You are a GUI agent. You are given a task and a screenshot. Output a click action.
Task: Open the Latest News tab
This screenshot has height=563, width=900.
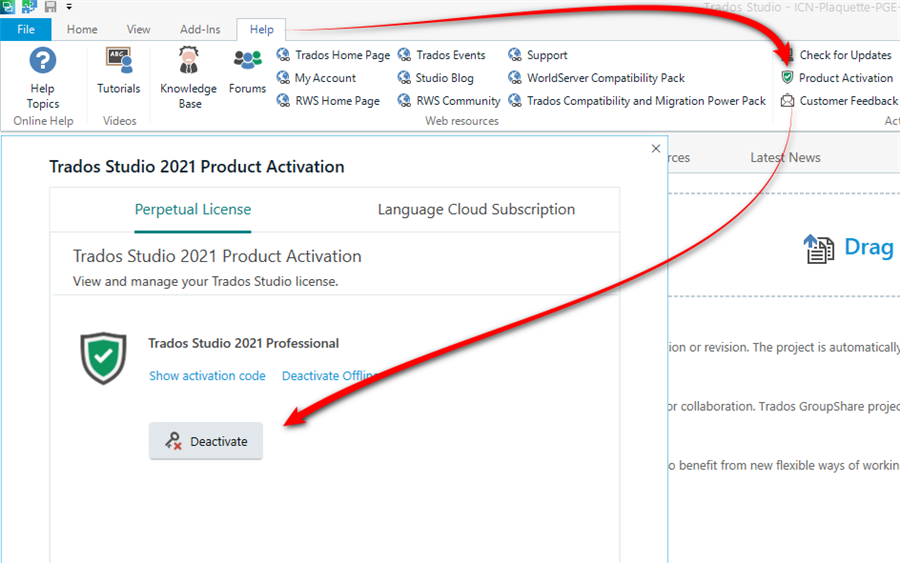coord(785,157)
